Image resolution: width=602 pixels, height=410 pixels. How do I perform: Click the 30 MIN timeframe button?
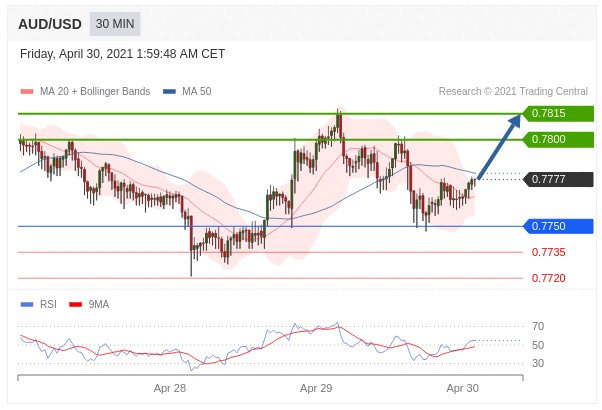(x=115, y=24)
